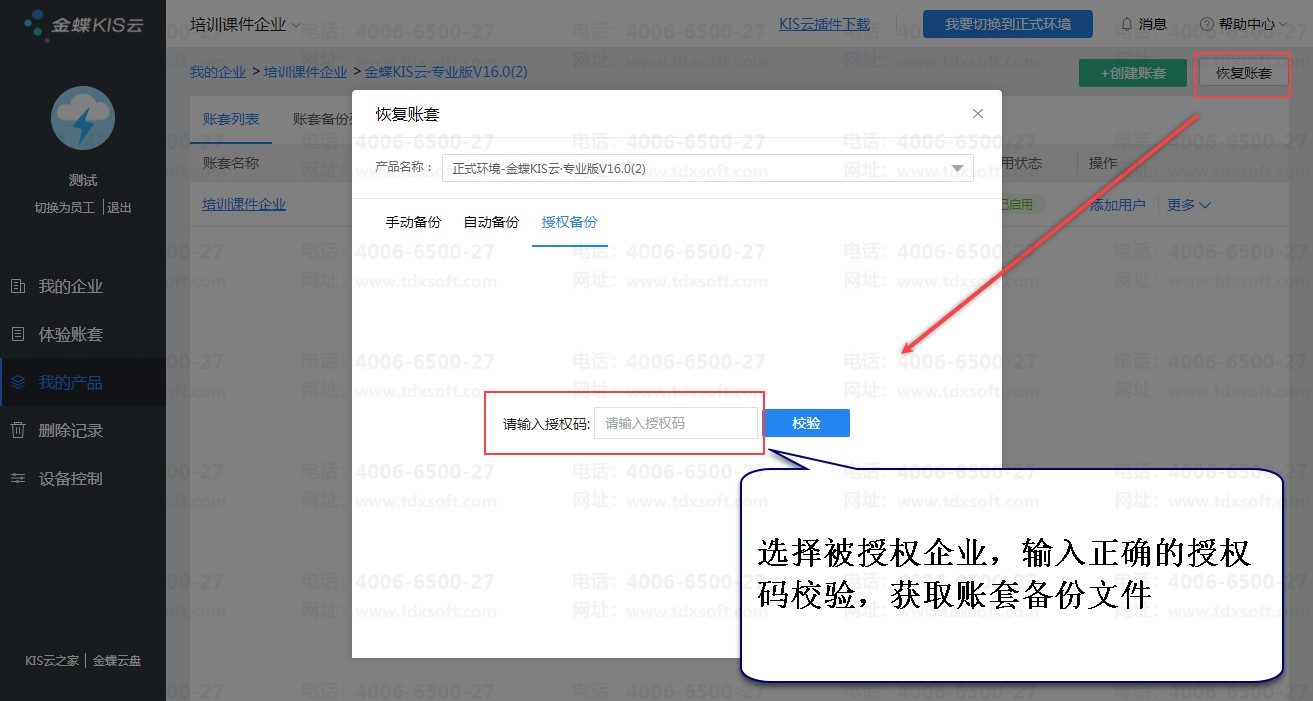Screen dimensions: 1313x701
Task: Expand the 产品名称 dropdown
Action: click(x=957, y=168)
